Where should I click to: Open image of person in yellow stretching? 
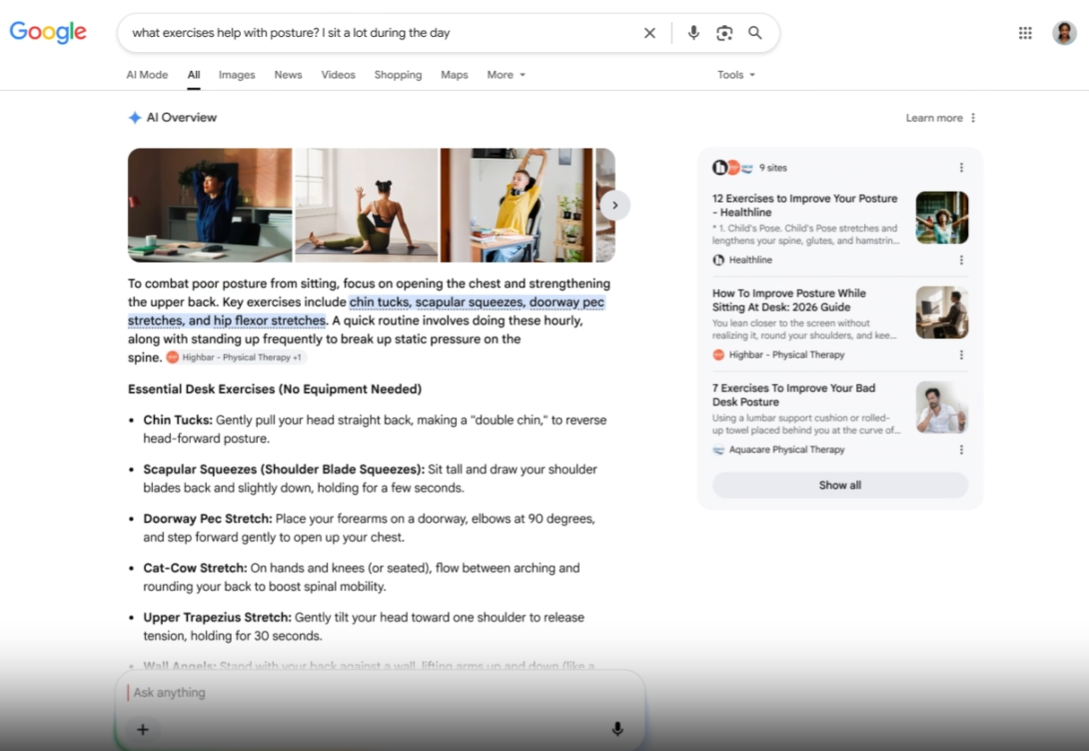coord(517,205)
